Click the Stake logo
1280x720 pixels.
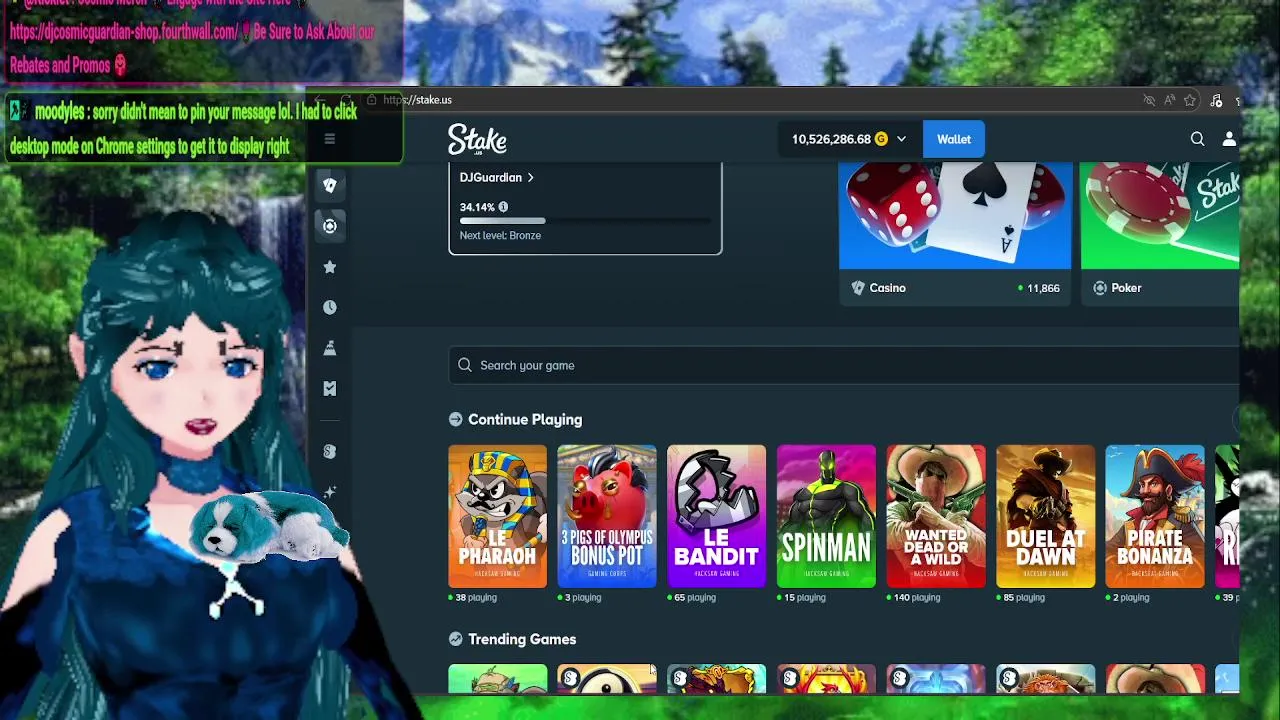[x=477, y=139]
